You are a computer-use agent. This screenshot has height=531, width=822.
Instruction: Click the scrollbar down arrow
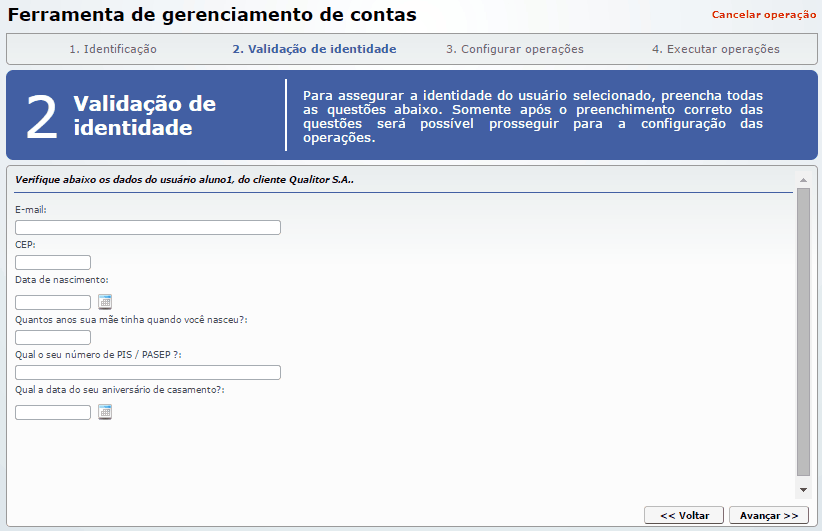point(803,490)
